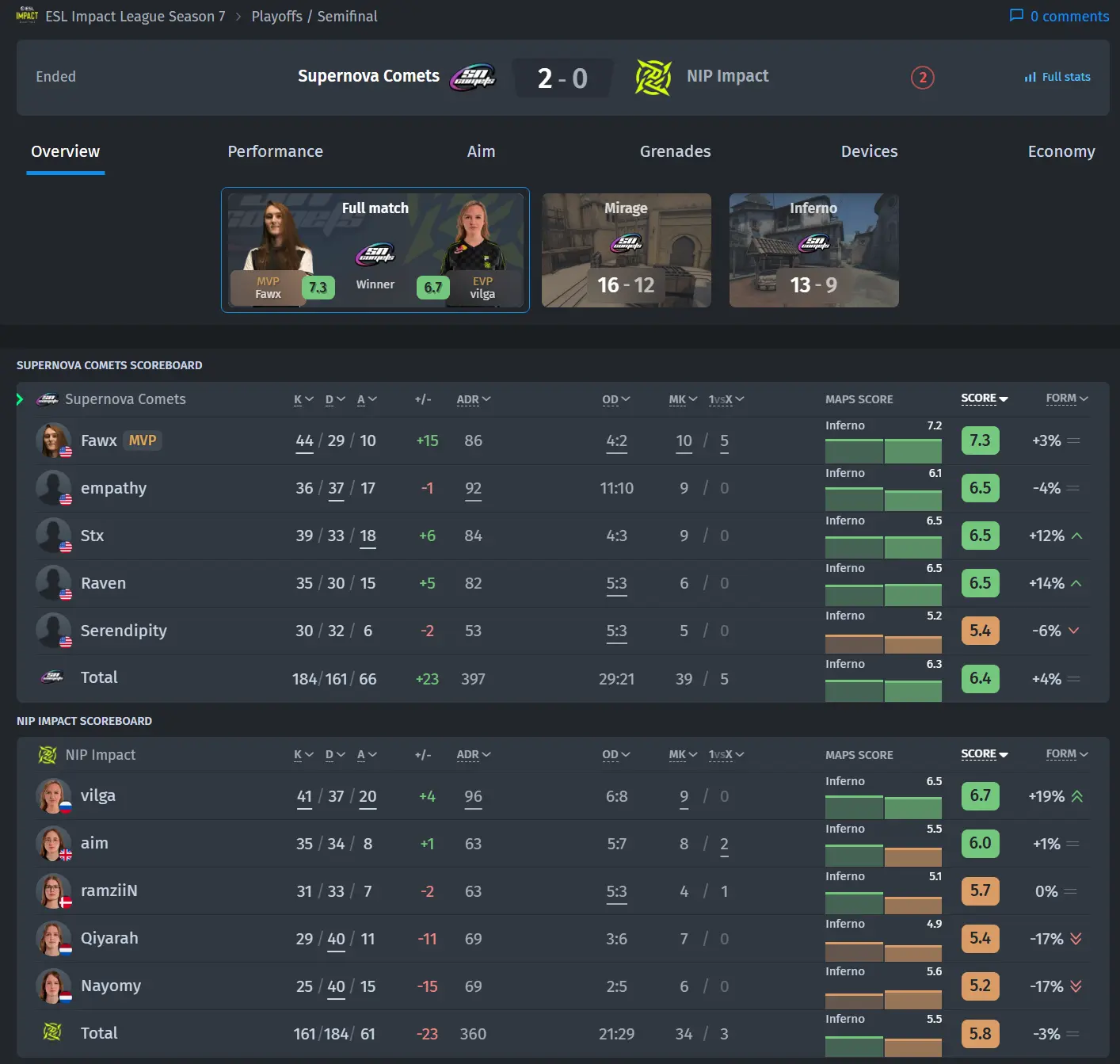Open the comments speech bubble icon
Viewport: 1120px width, 1064px height.
[x=1016, y=16]
